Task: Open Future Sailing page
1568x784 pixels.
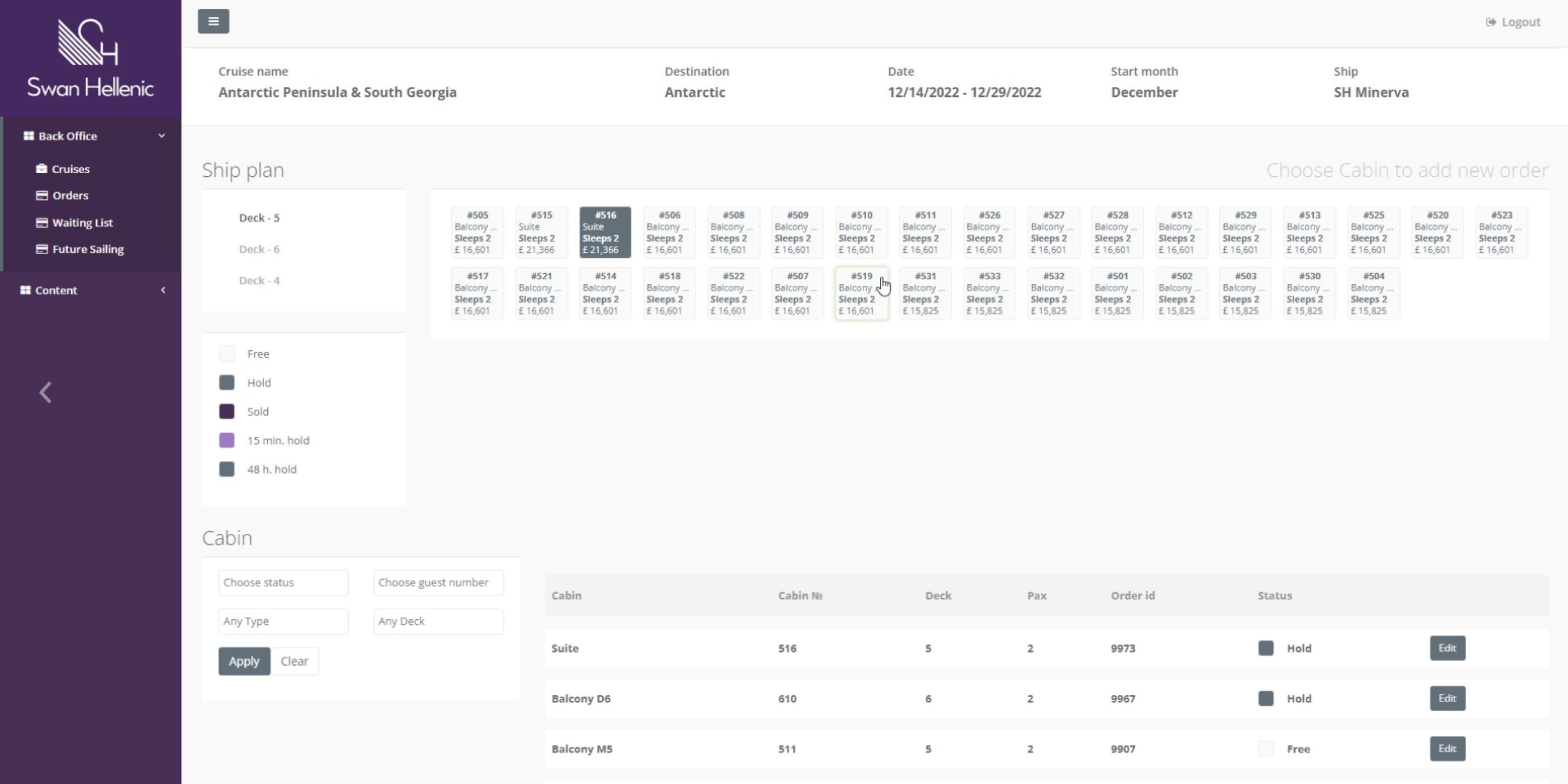Action: pyautogui.click(x=87, y=249)
